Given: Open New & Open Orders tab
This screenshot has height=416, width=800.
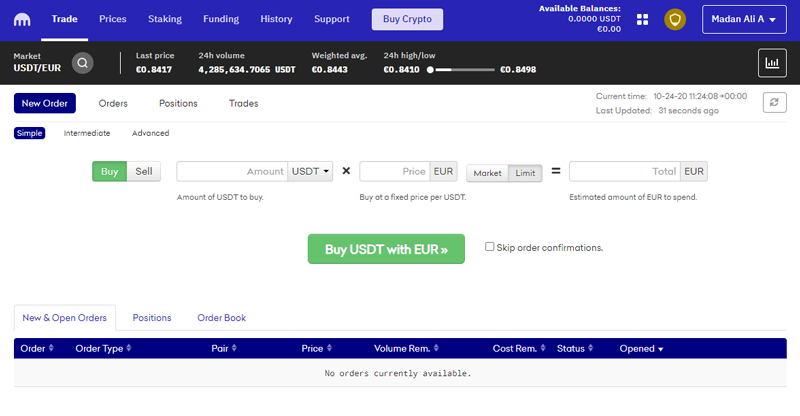Looking at the screenshot, I should click(x=65, y=317).
